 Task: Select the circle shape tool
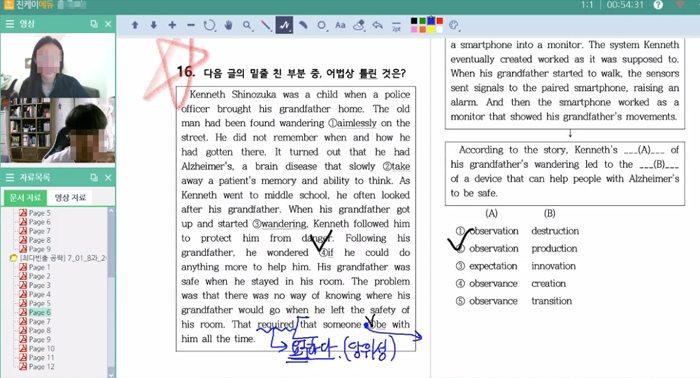(322, 25)
